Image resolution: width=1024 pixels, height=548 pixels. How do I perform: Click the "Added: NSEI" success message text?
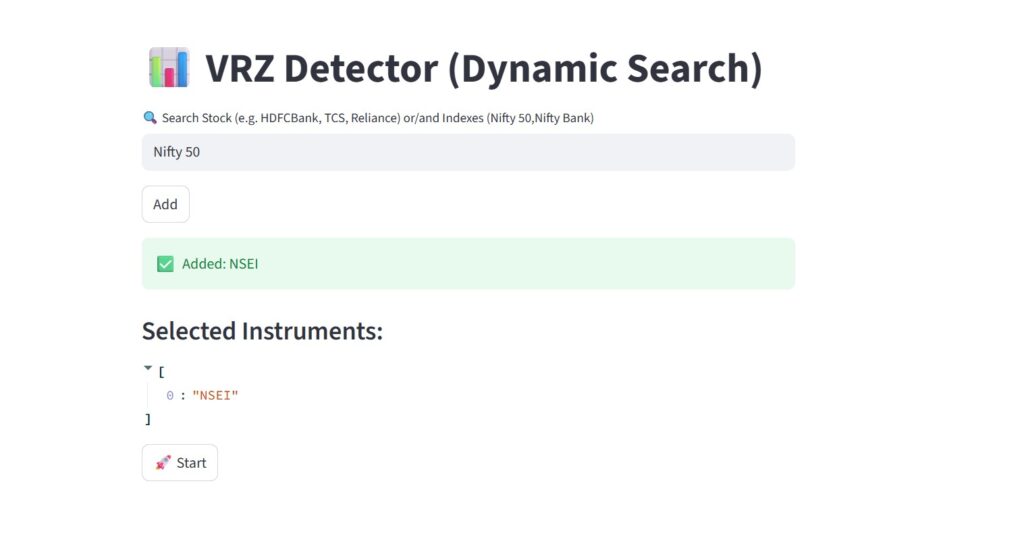click(x=220, y=264)
